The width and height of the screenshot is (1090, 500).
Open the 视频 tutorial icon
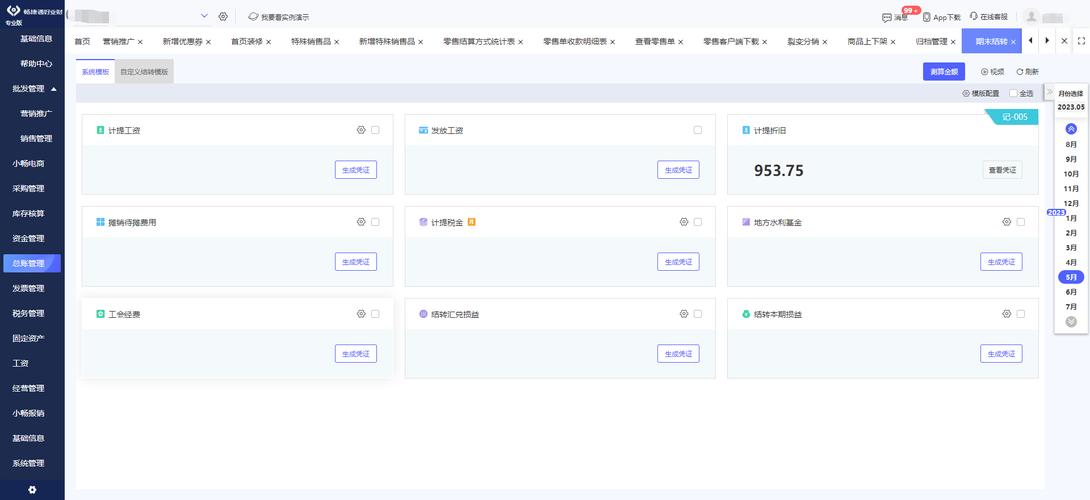tap(985, 71)
